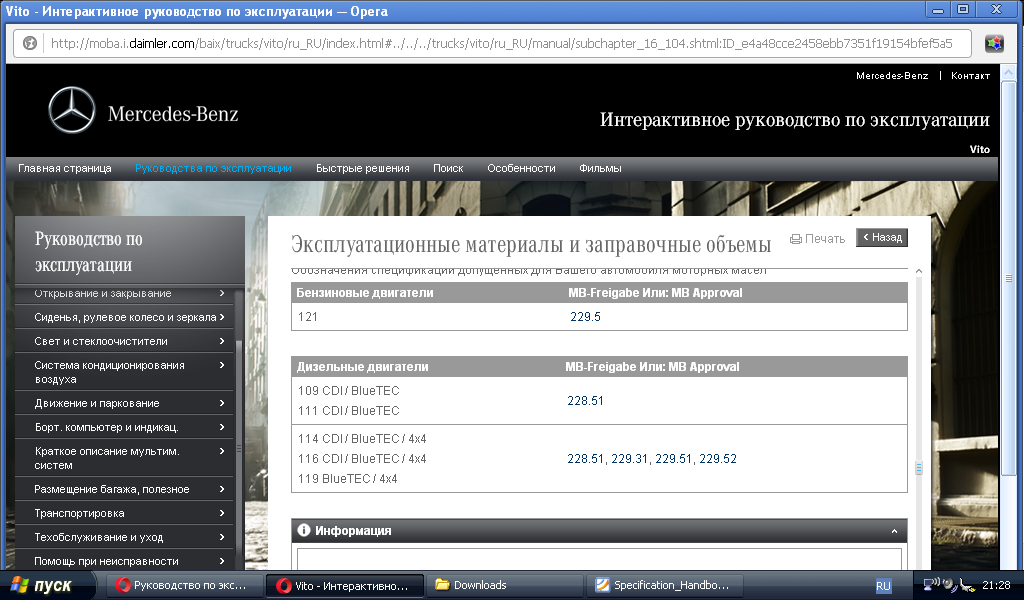Click the page globe icon in address bar
This screenshot has height=600, width=1024.
click(30, 43)
